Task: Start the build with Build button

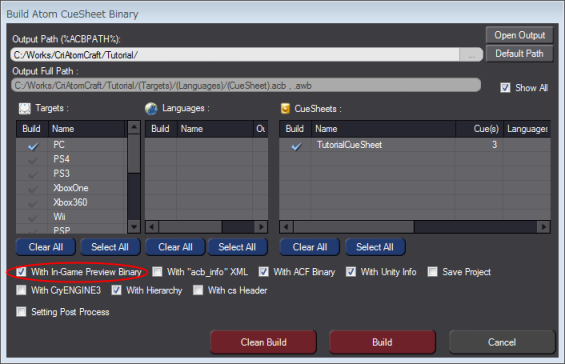Action: (x=382, y=342)
